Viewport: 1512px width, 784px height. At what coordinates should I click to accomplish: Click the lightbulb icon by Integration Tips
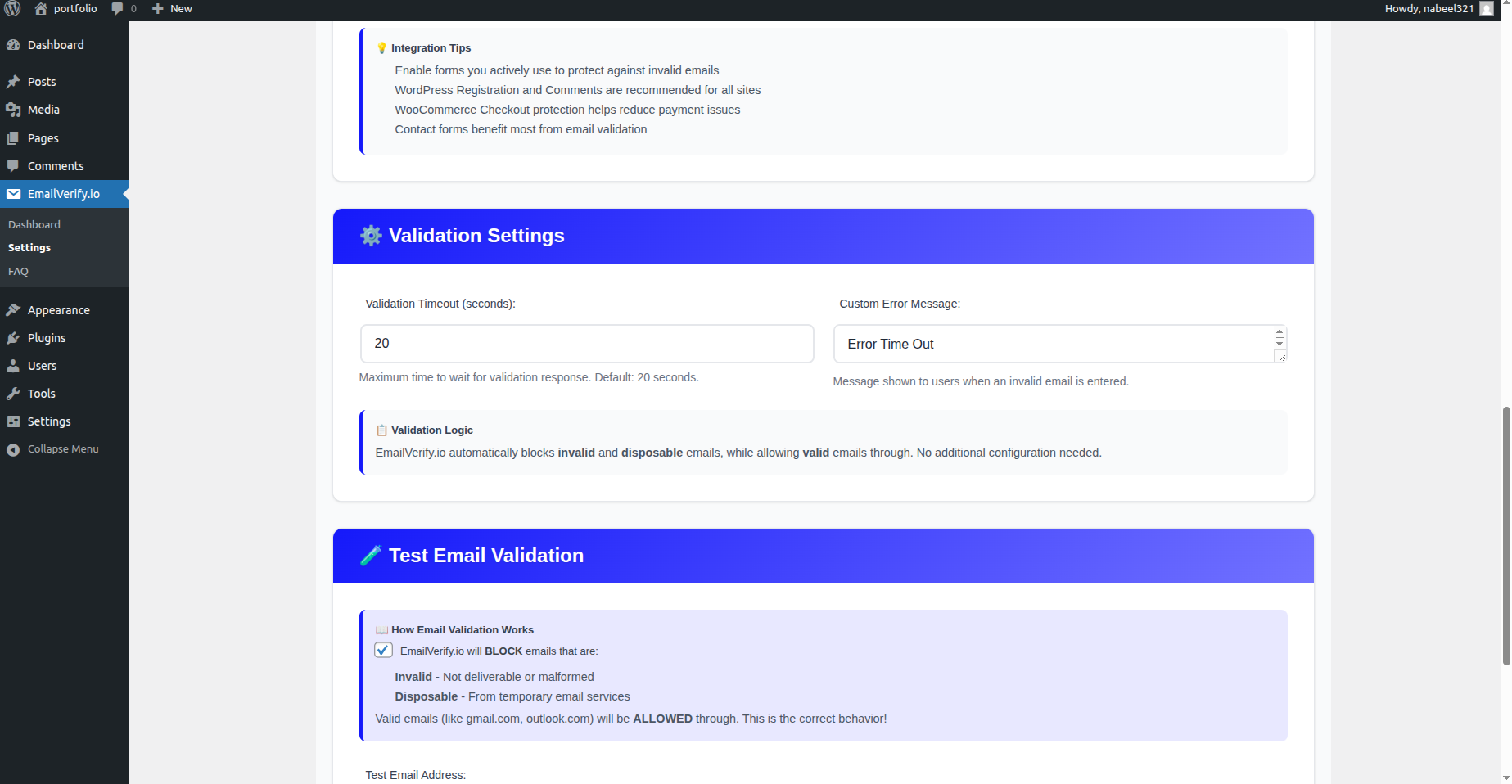(x=381, y=48)
